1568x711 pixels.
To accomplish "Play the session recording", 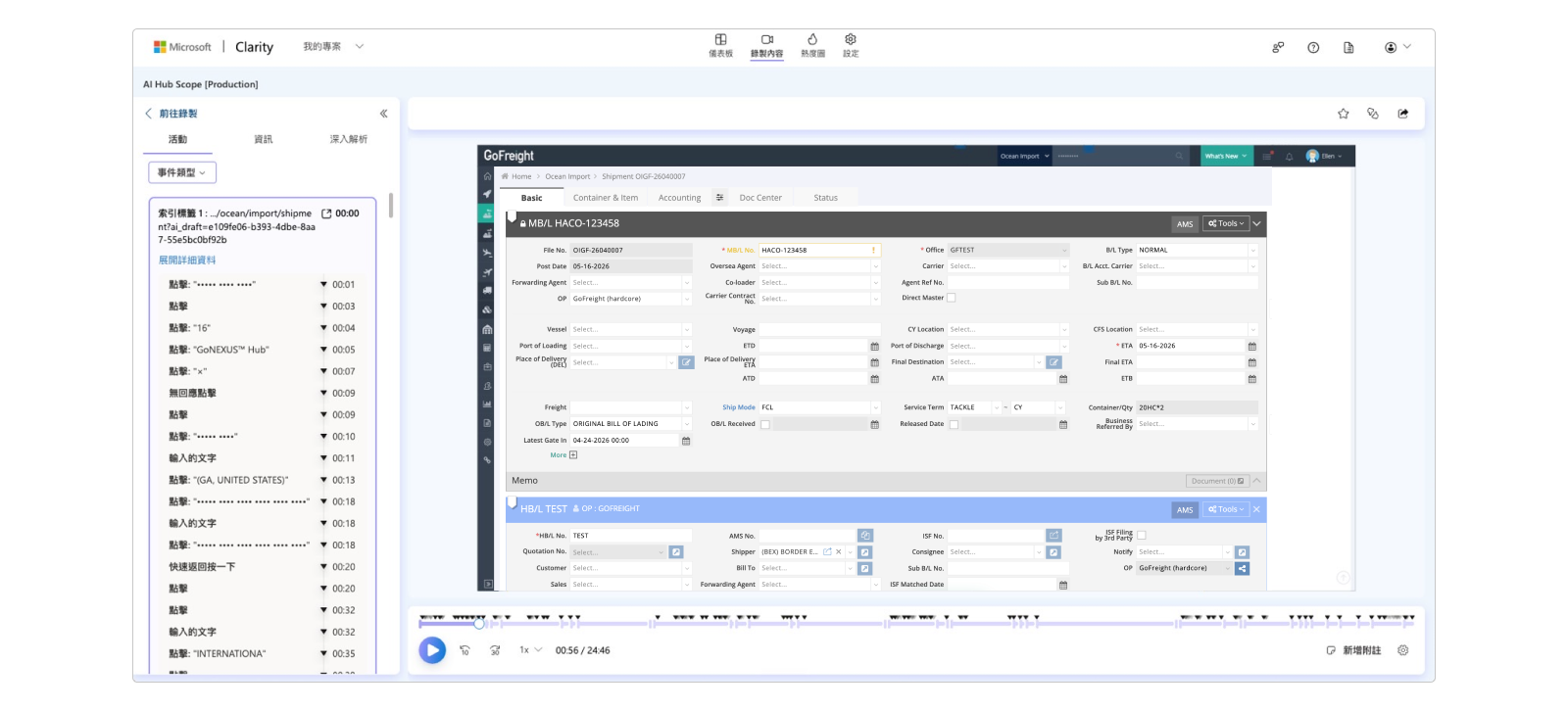I will (x=432, y=650).
